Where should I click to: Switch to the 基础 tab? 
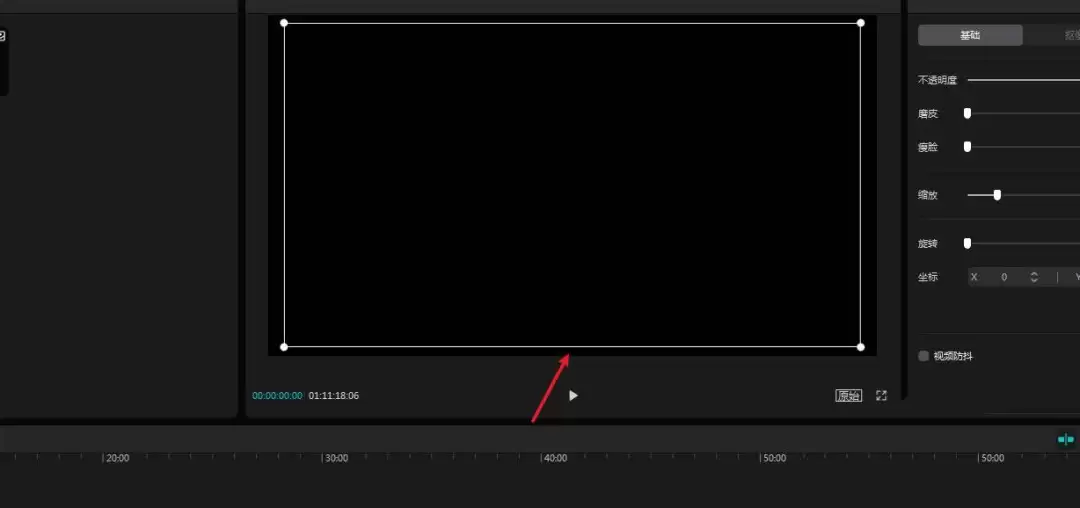point(970,36)
